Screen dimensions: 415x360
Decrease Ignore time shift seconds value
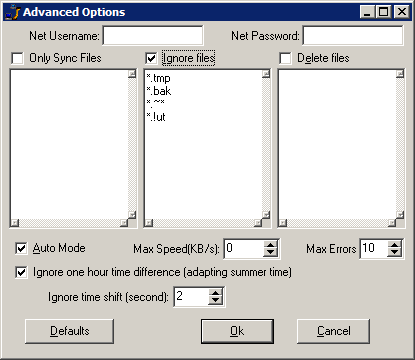(216, 300)
